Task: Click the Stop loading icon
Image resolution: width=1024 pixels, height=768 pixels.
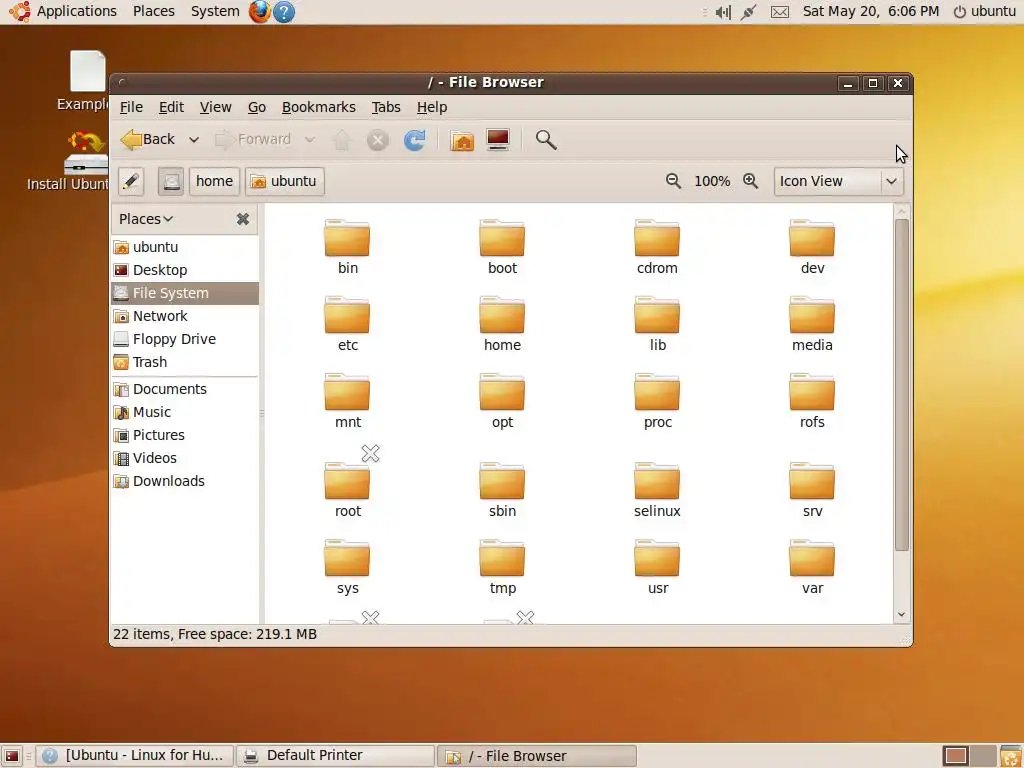Action: (x=377, y=140)
